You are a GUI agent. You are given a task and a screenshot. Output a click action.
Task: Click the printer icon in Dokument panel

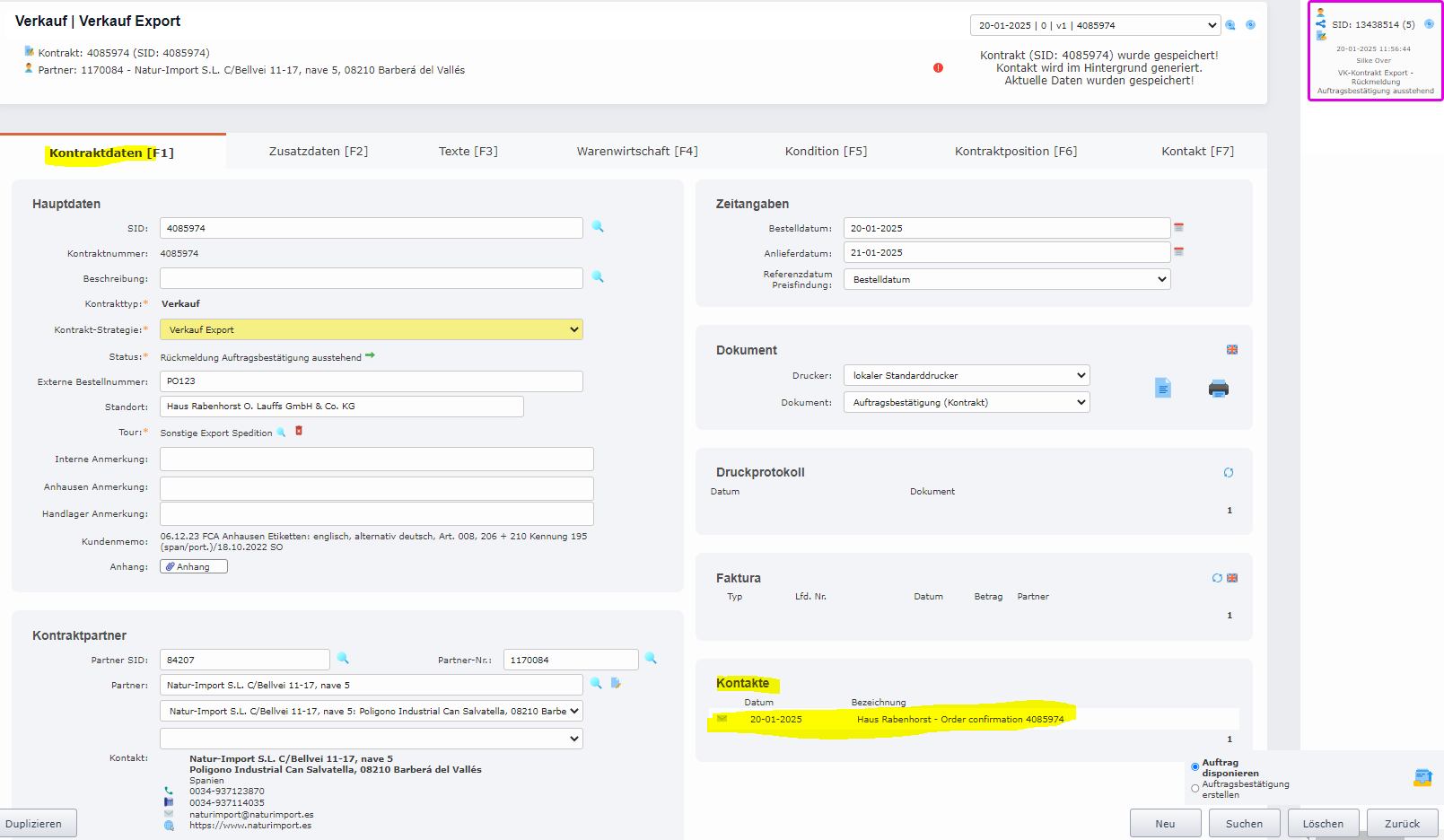pyautogui.click(x=1218, y=389)
